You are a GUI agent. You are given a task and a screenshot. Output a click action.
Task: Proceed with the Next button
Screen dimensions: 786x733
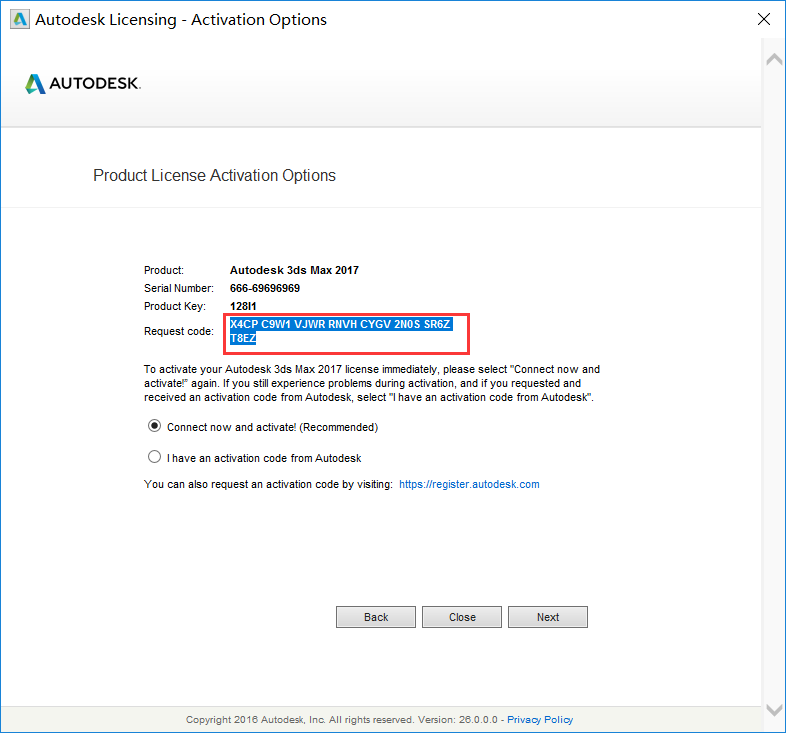pos(548,617)
